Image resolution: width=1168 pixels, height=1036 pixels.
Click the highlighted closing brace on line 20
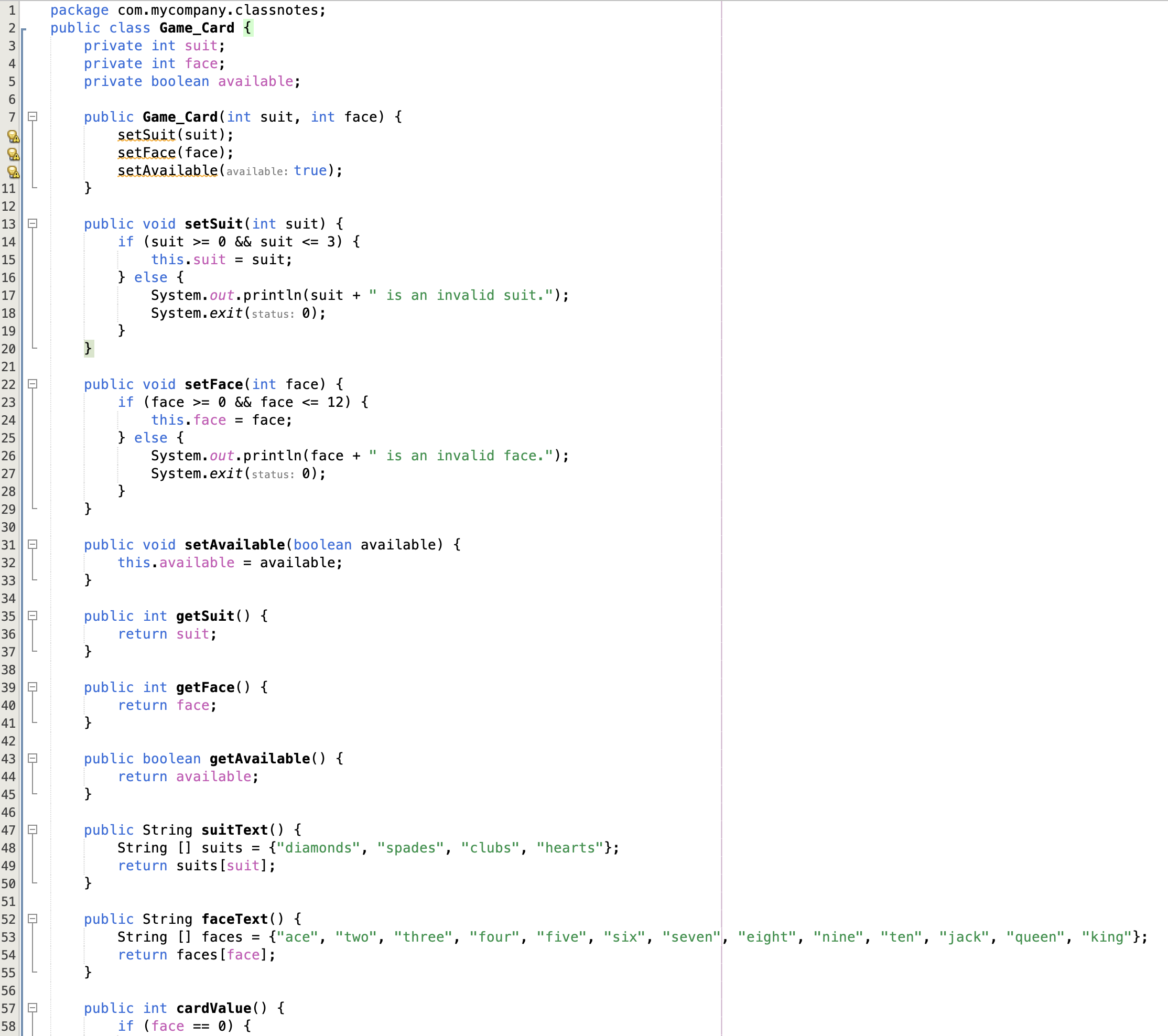(x=89, y=349)
